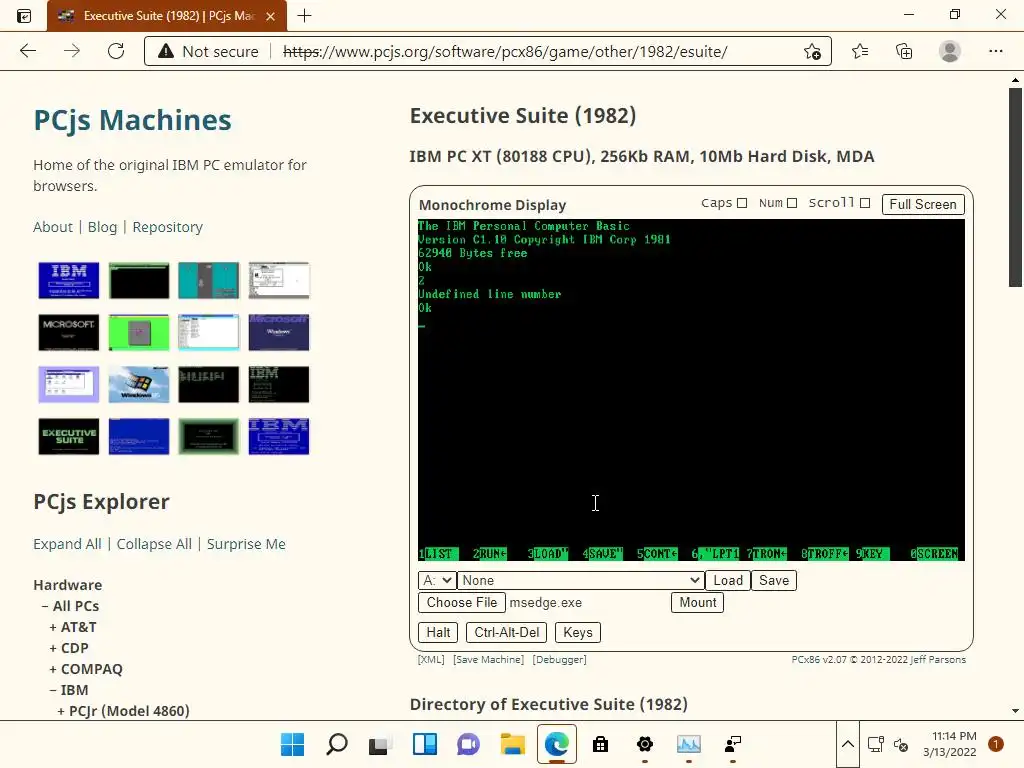Viewport: 1024px width, 768px height.
Task: Open the Windows Start menu
Action: [x=293, y=744]
